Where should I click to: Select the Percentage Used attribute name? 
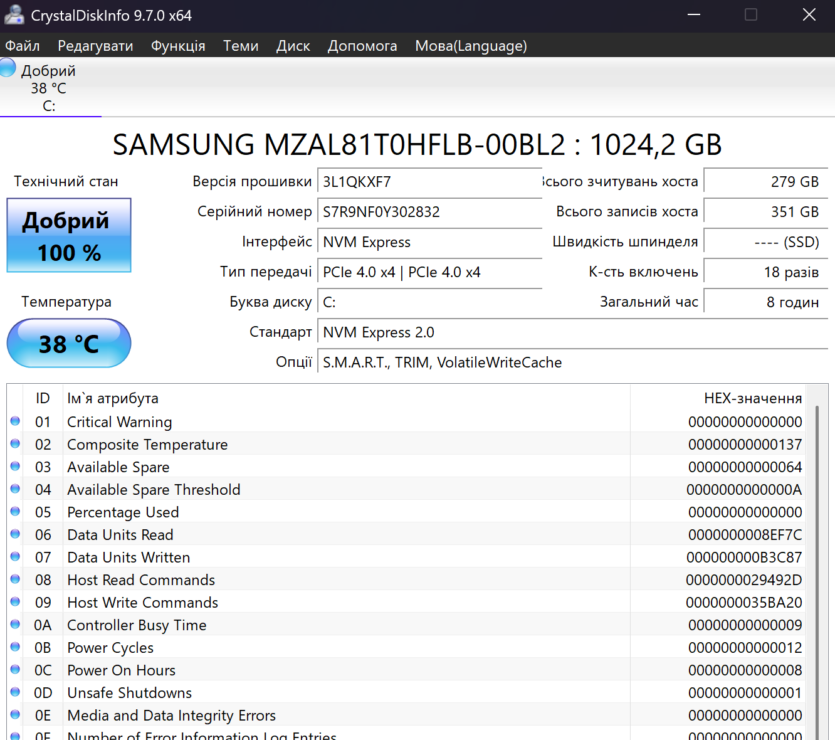click(x=123, y=512)
